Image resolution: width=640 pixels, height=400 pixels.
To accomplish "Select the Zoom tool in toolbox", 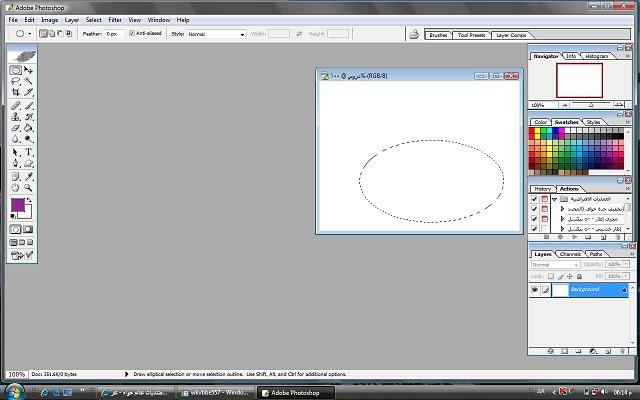I will (29, 186).
